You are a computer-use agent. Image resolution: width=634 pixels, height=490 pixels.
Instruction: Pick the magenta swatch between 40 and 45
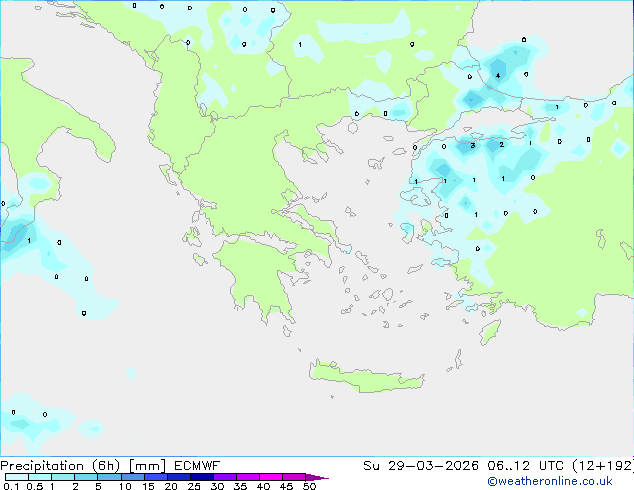coord(271,477)
